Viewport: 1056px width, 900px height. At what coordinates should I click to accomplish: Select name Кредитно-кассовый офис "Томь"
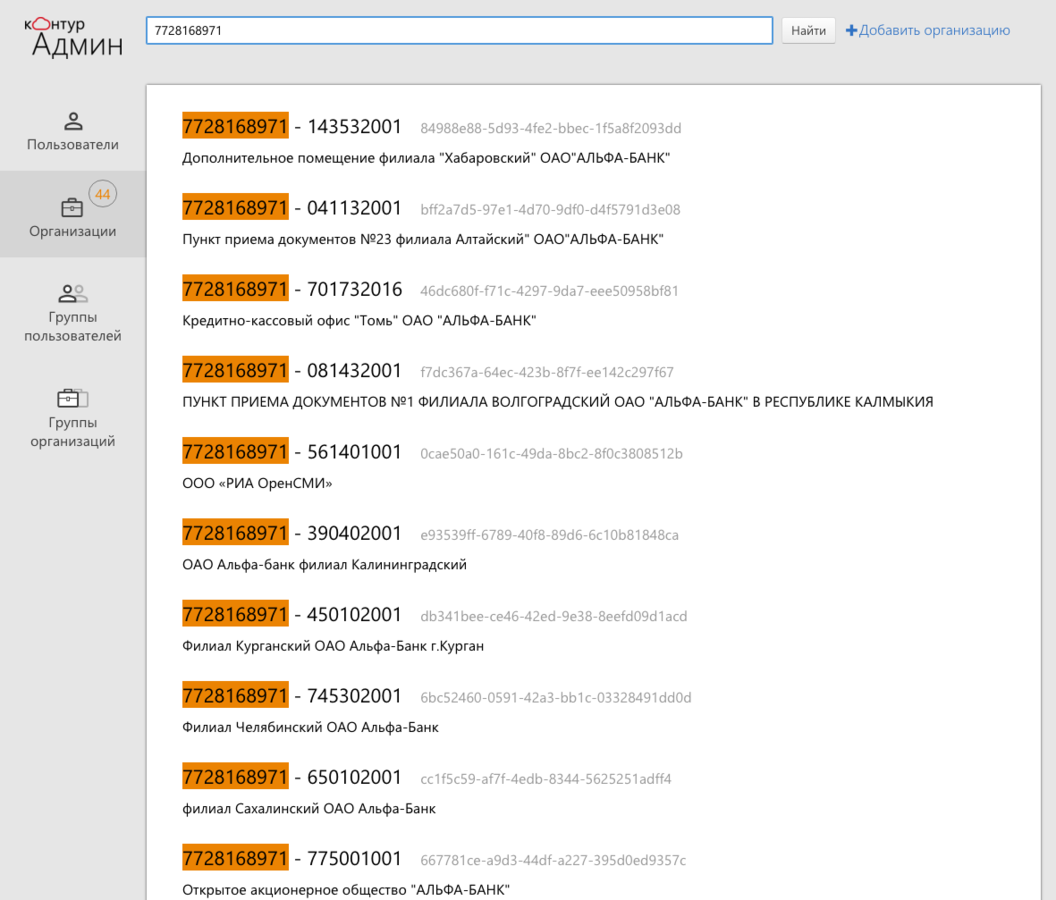[359, 321]
